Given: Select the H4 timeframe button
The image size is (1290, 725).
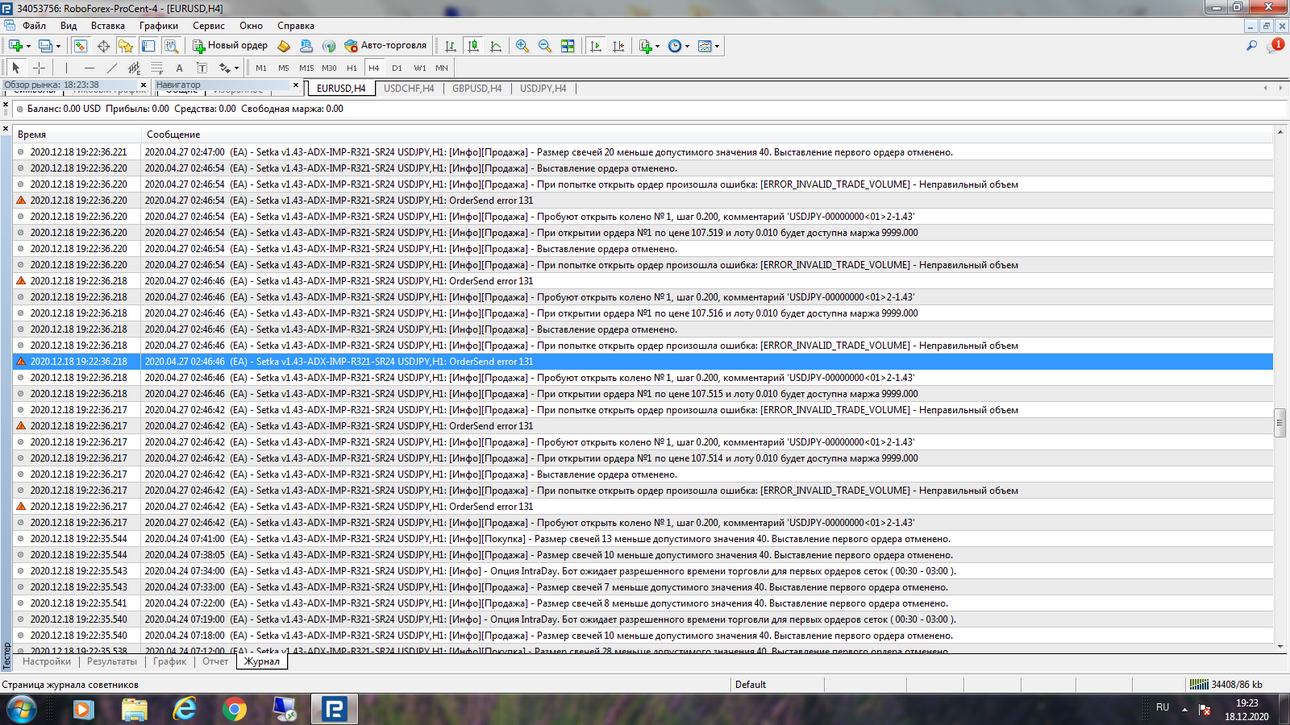Looking at the screenshot, I should [x=374, y=68].
